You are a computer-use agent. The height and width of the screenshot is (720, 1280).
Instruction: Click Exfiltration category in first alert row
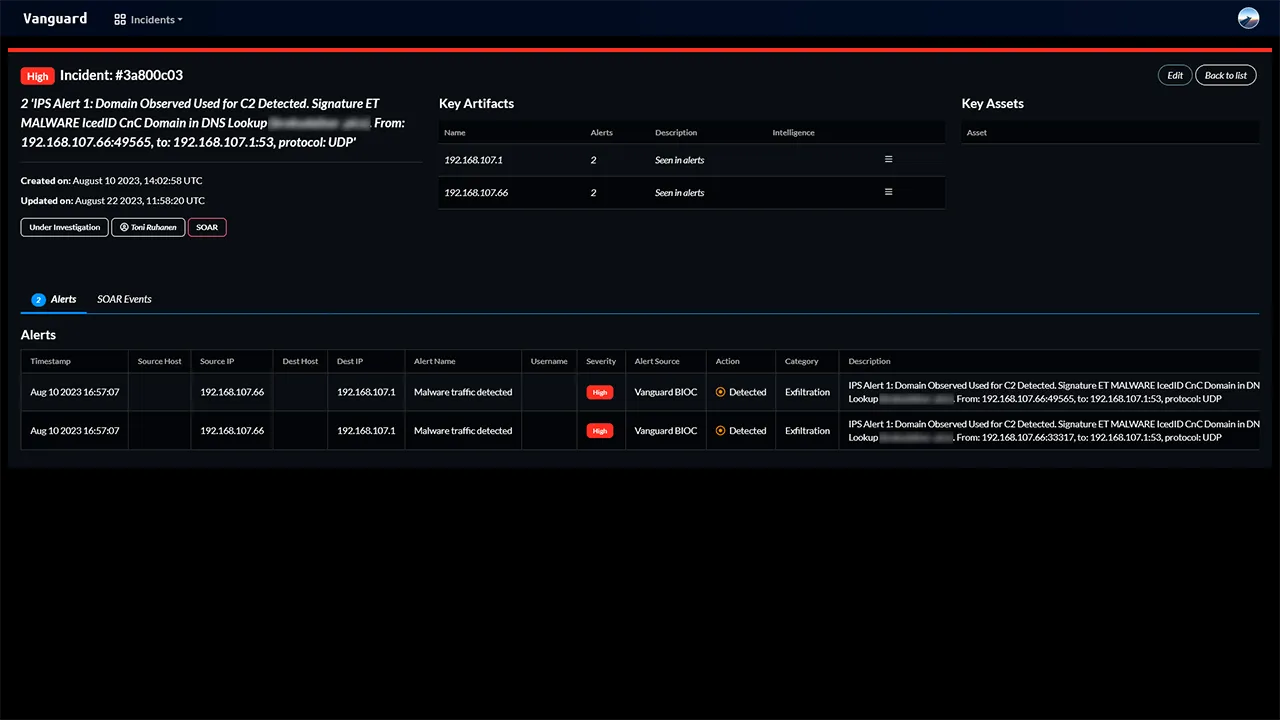click(808, 392)
